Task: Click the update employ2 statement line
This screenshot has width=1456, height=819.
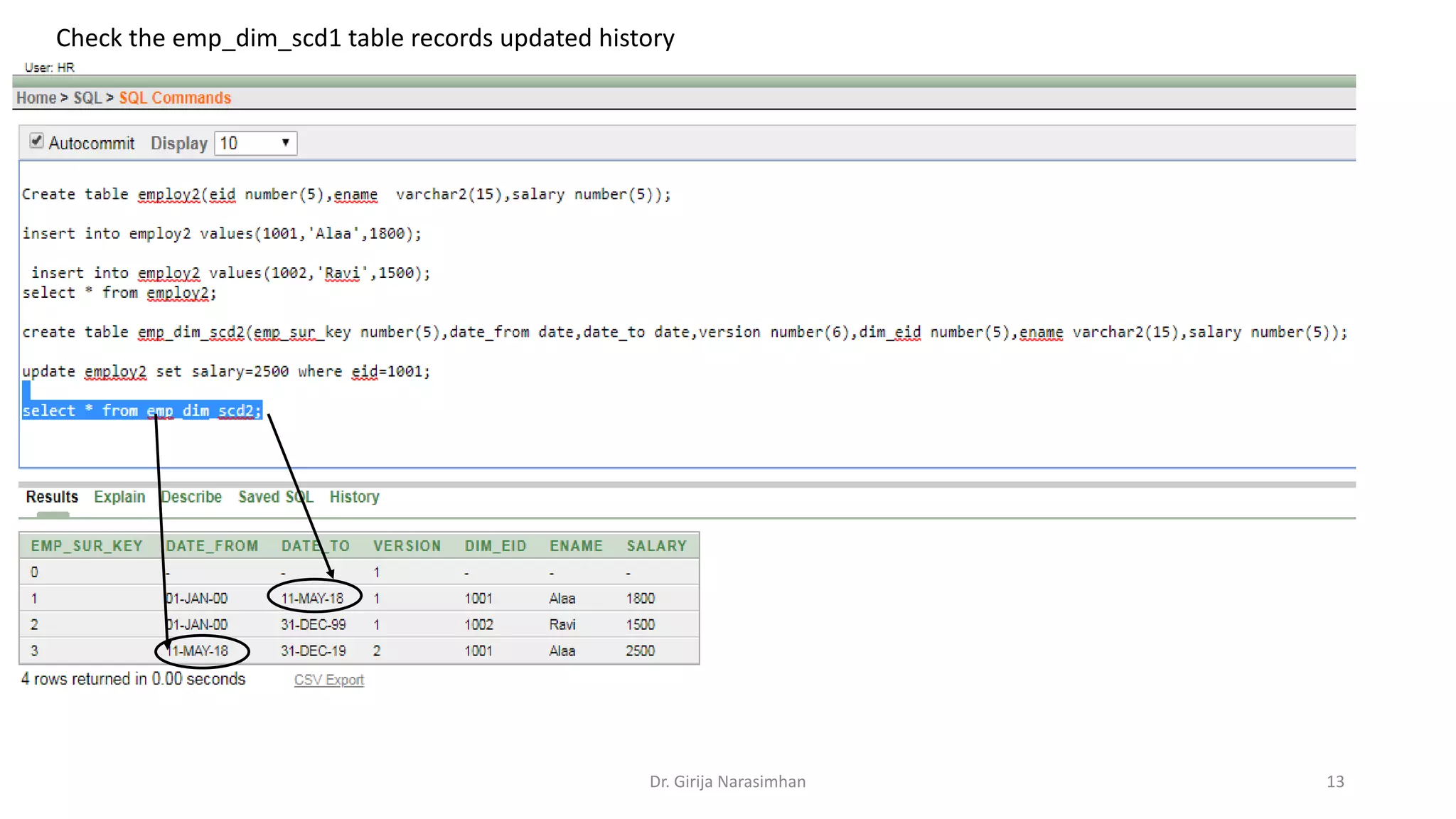Action: [x=226, y=372]
